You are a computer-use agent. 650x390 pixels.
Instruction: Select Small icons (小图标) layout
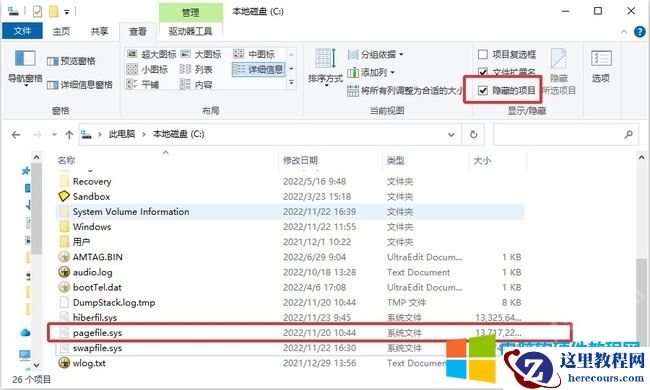[147, 69]
